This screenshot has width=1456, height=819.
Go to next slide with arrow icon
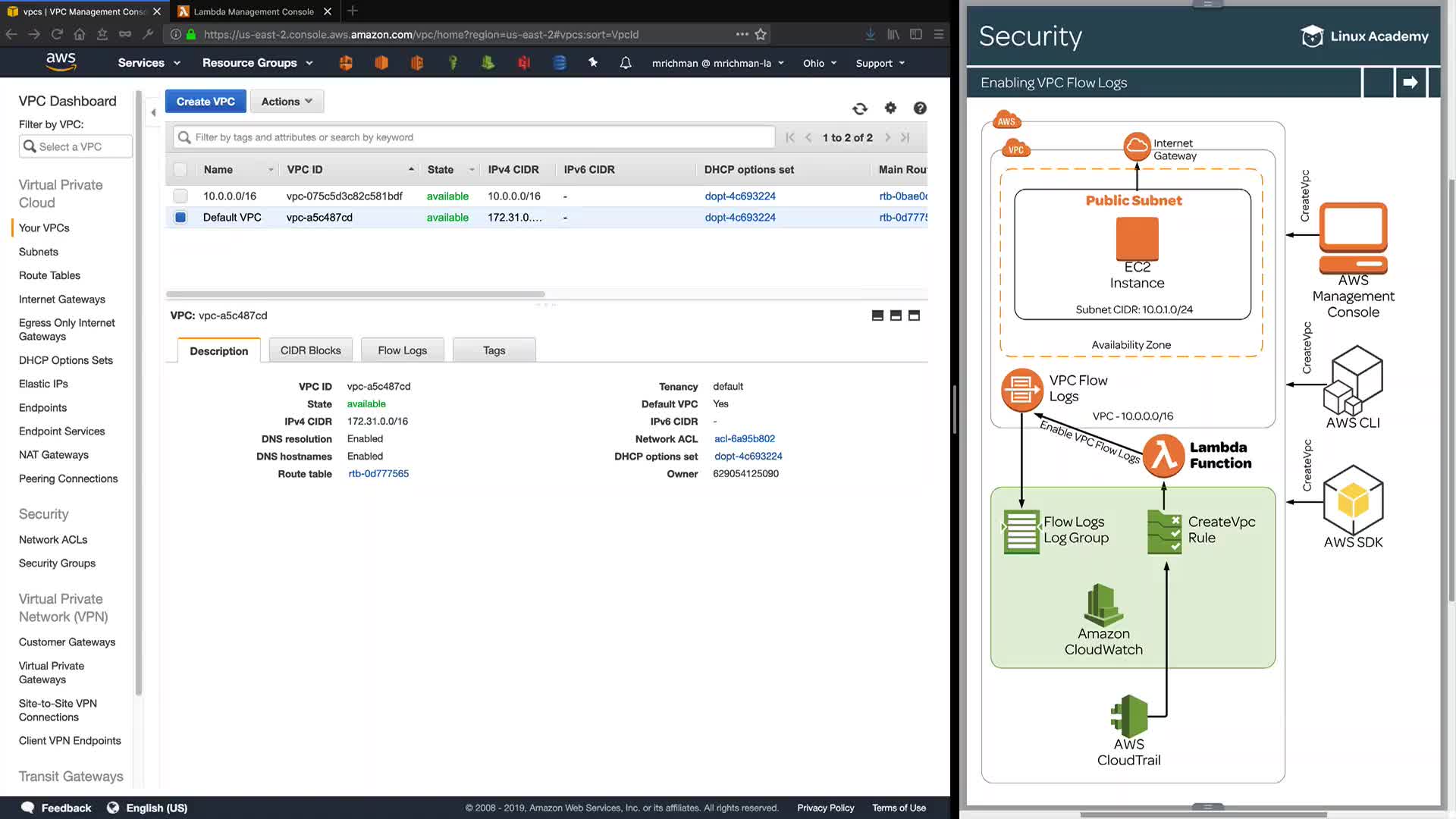tap(1410, 82)
